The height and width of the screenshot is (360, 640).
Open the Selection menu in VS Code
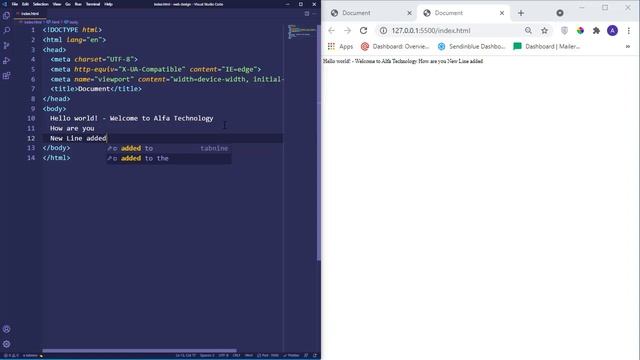pos(40,4)
